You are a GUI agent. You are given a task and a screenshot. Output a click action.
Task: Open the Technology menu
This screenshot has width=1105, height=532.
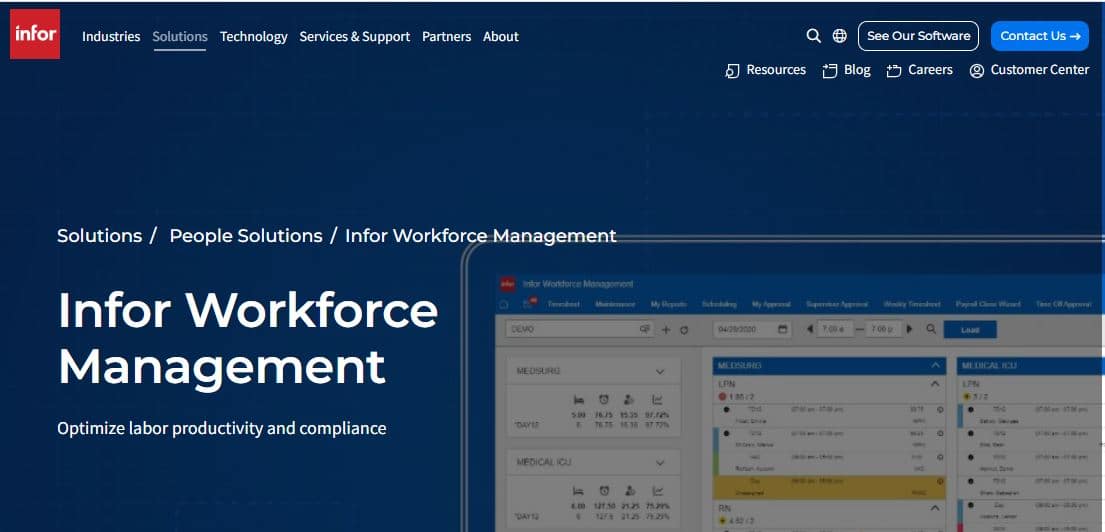tap(254, 37)
